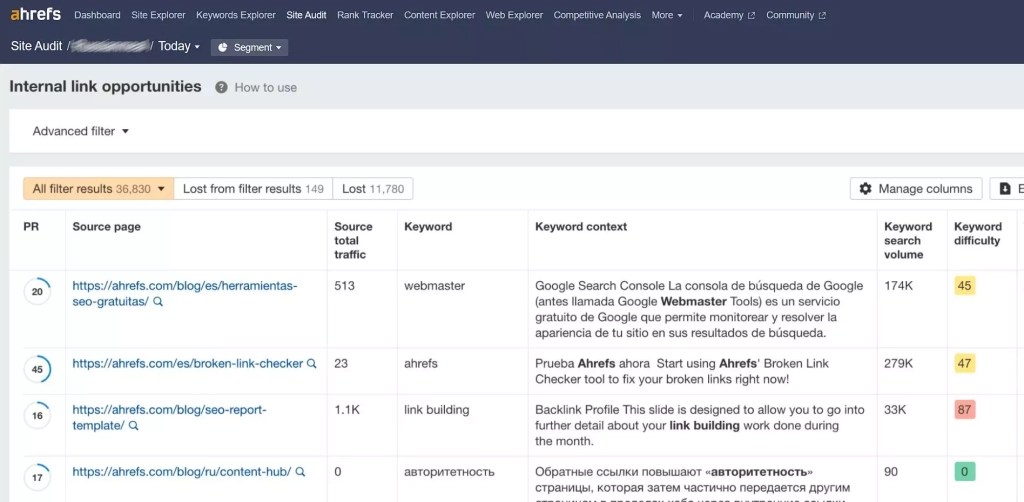Open Web Explorer

click(x=514, y=15)
